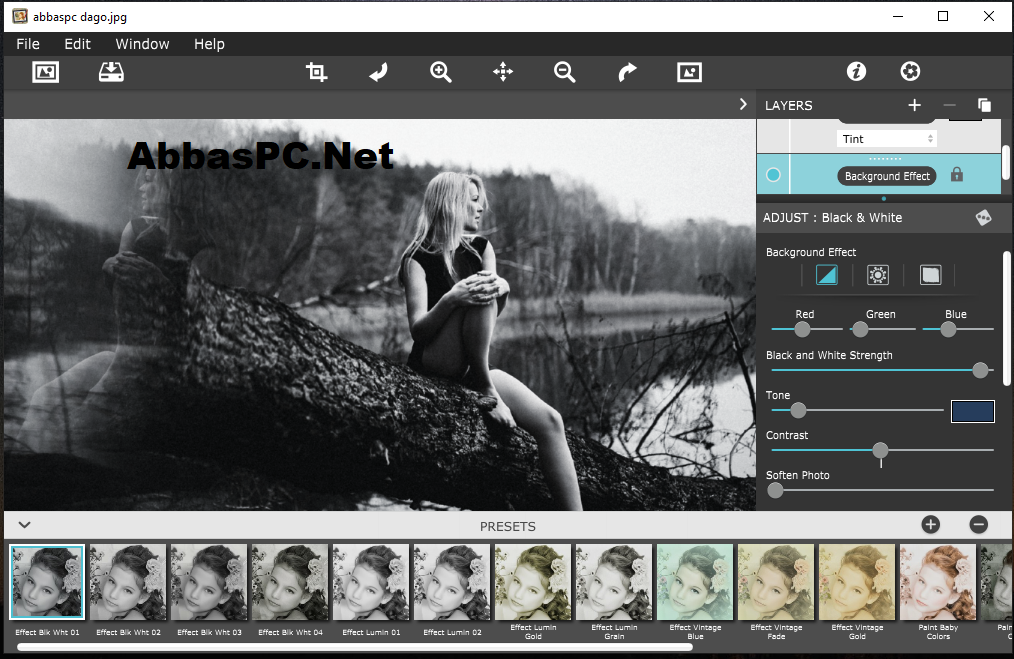
Task: Click the Red slider handle
Action: tap(802, 329)
